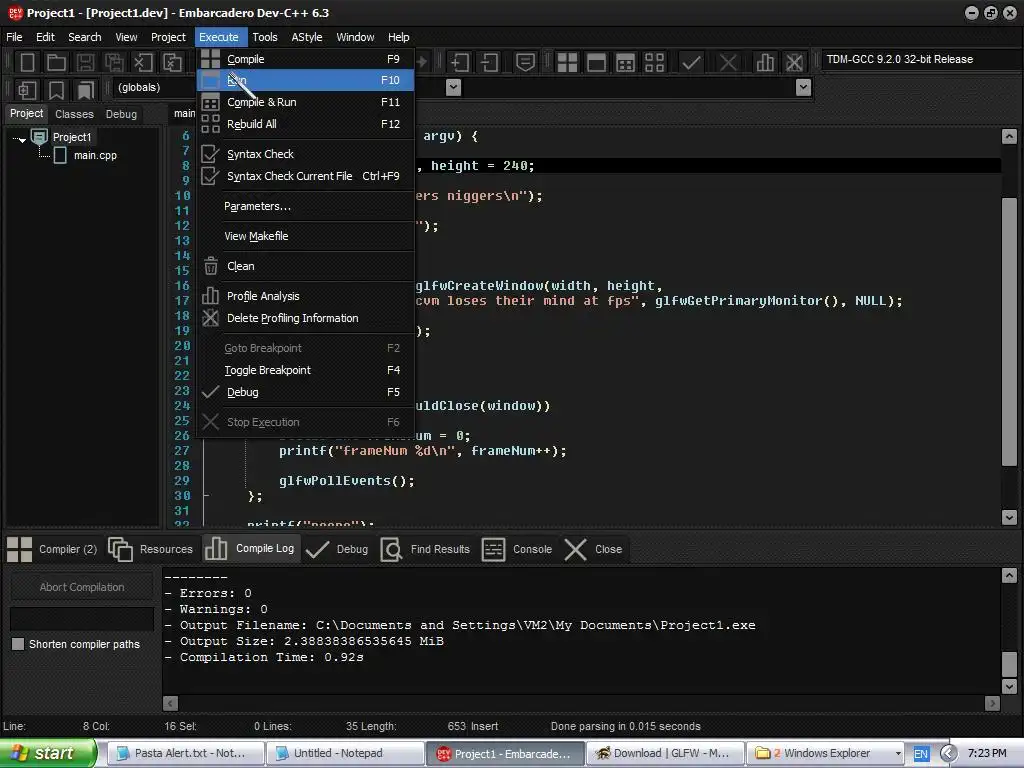1024x768 pixels.
Task: Click the EN language indicator in tray
Action: point(921,754)
